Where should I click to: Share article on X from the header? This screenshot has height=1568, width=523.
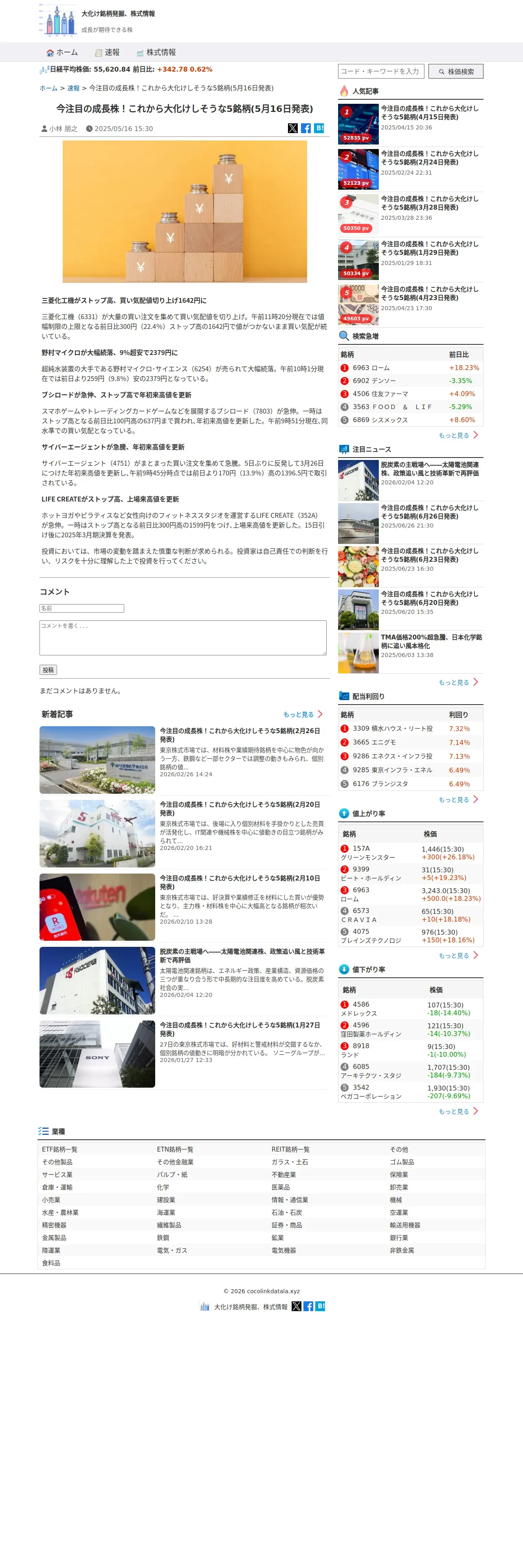293,128
